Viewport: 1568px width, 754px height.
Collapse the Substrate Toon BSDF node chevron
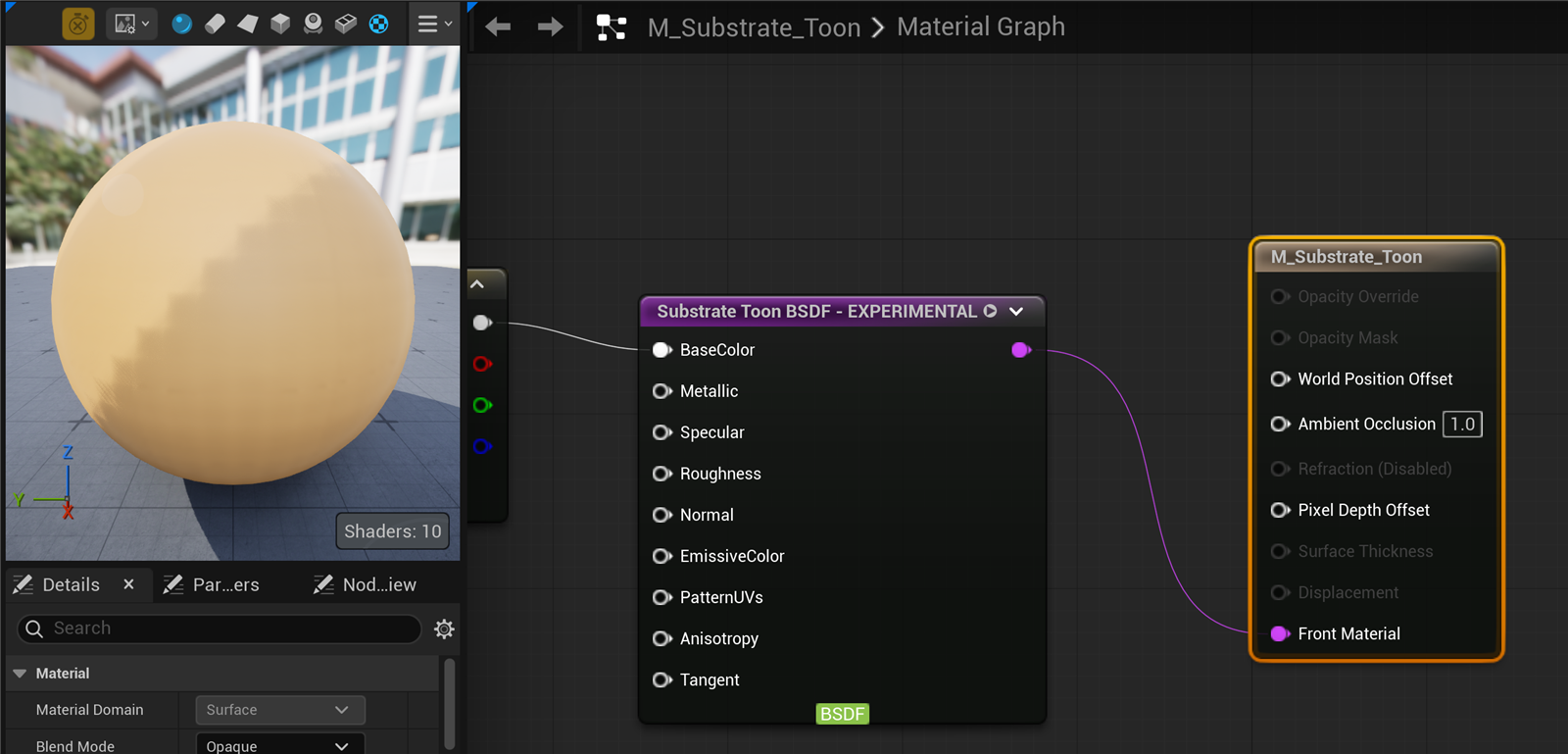pos(1016,311)
